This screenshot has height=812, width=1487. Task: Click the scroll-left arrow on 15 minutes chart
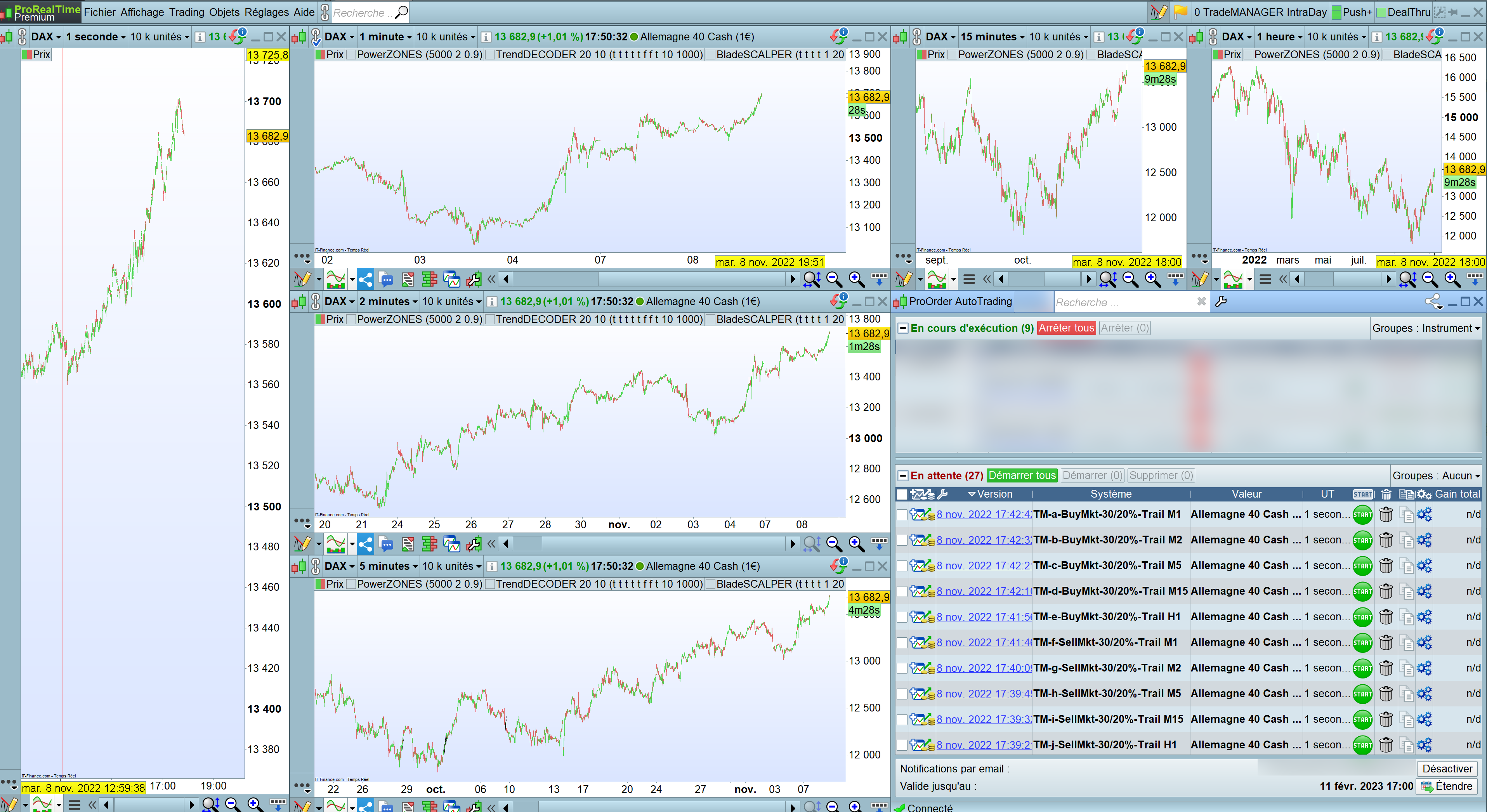(1001, 280)
